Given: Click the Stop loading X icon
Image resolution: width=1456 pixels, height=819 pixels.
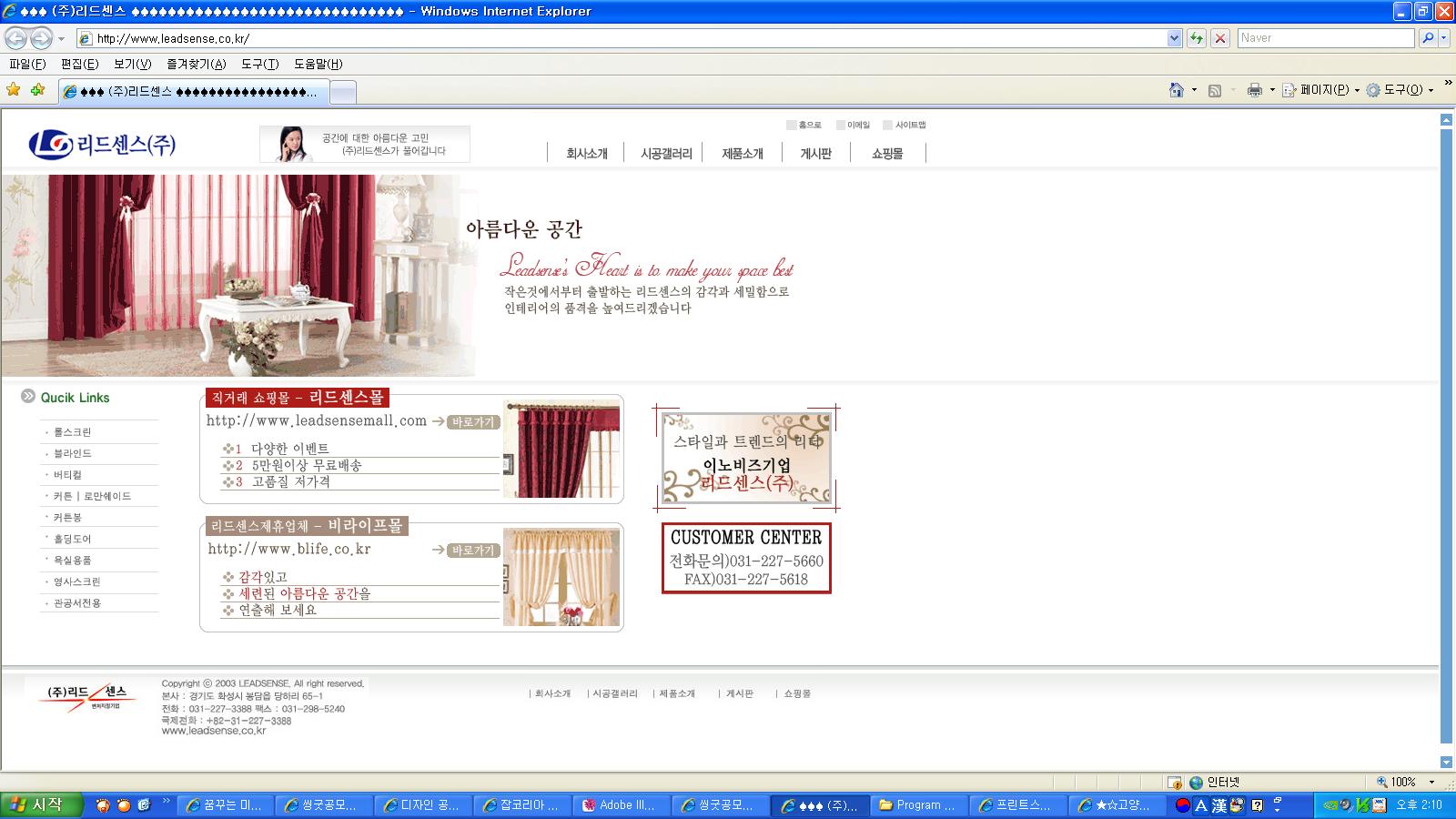Looking at the screenshot, I should click(x=1220, y=38).
